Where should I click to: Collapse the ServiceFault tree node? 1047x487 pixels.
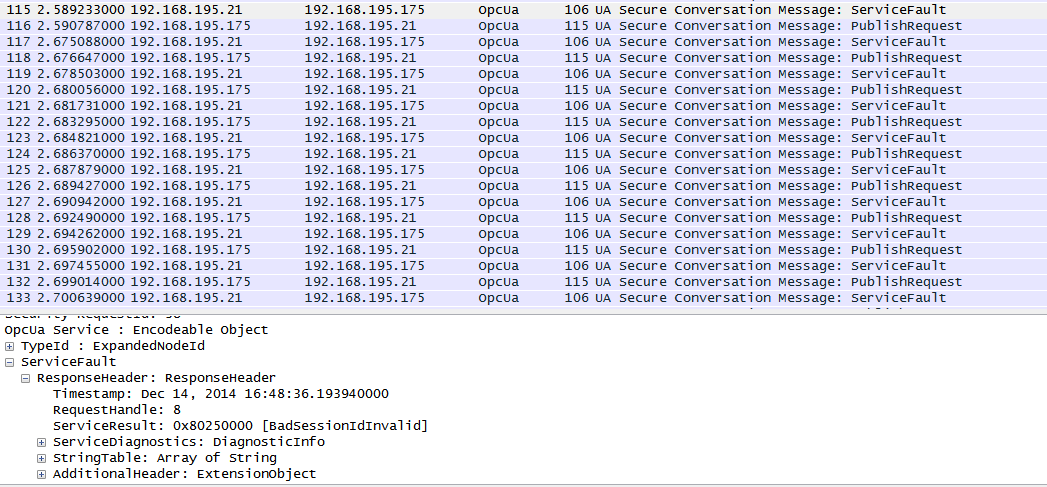tap(10, 362)
